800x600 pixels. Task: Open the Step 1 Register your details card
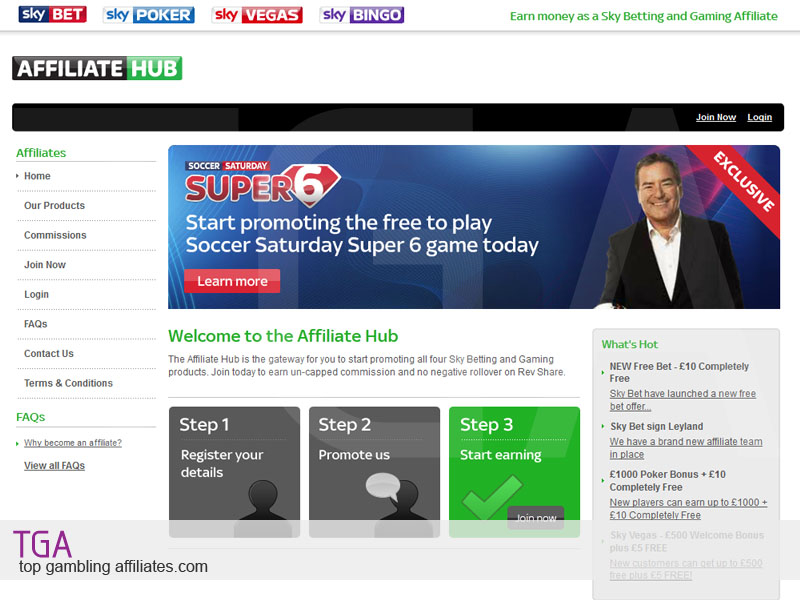[235, 472]
